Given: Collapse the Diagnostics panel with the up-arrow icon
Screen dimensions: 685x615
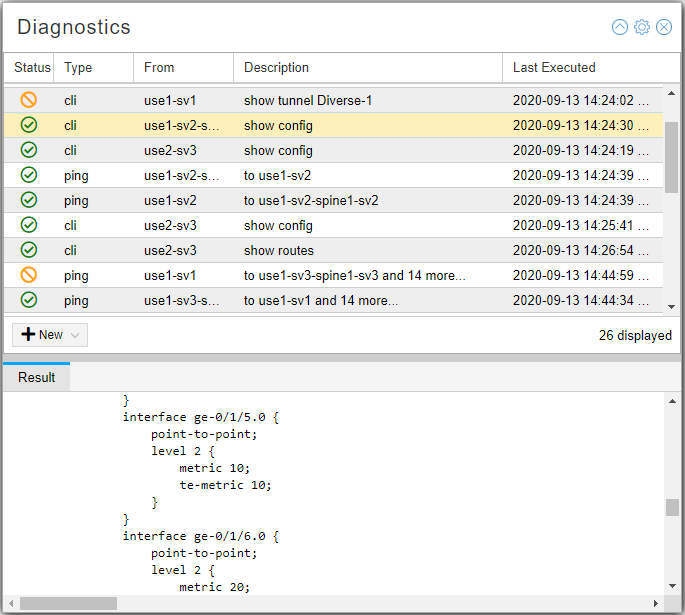Looking at the screenshot, I should 620,27.
